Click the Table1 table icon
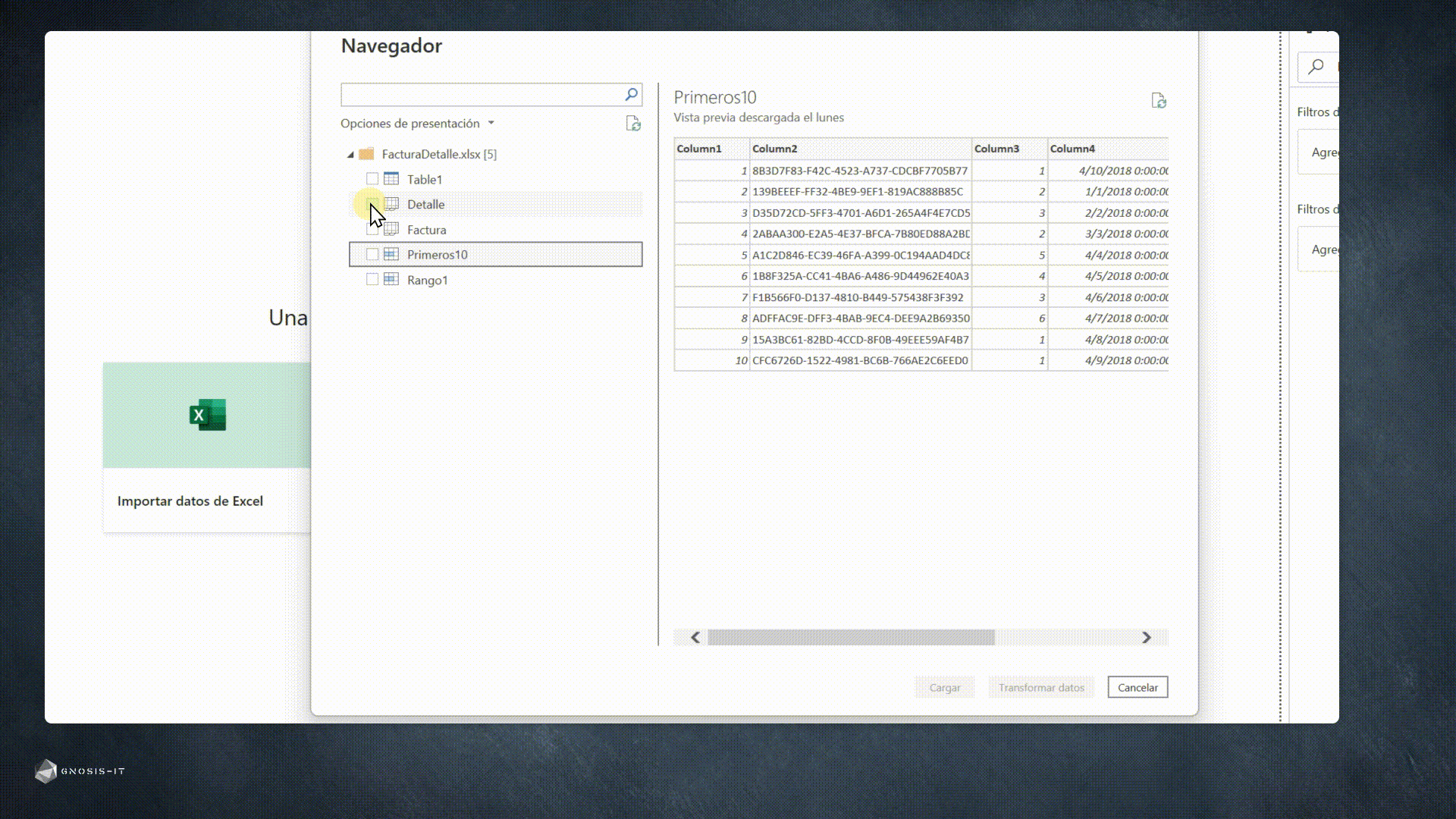 pos(391,179)
